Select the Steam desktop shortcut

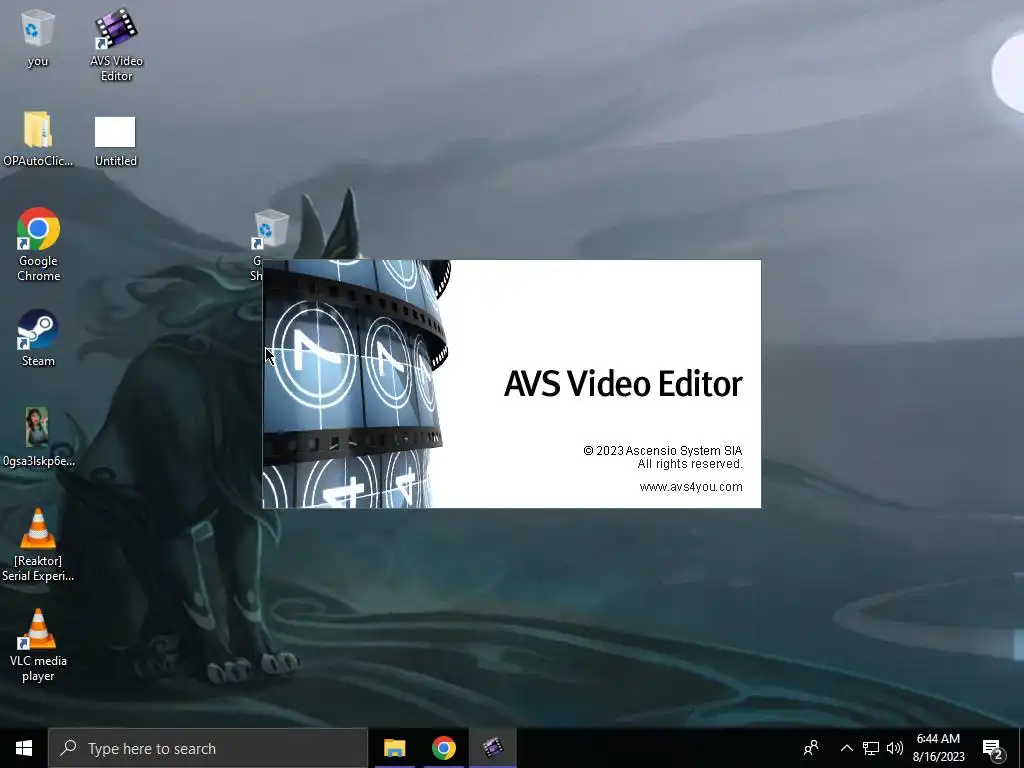(x=38, y=338)
